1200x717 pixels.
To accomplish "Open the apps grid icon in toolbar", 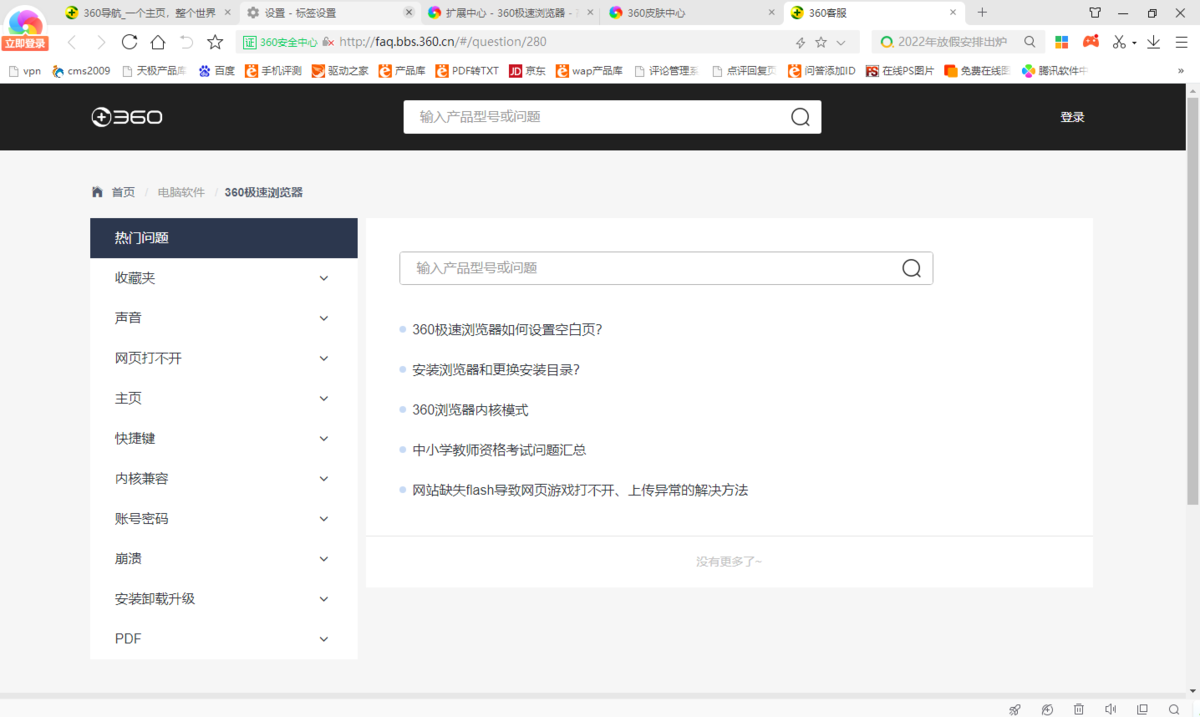I will pos(1062,42).
